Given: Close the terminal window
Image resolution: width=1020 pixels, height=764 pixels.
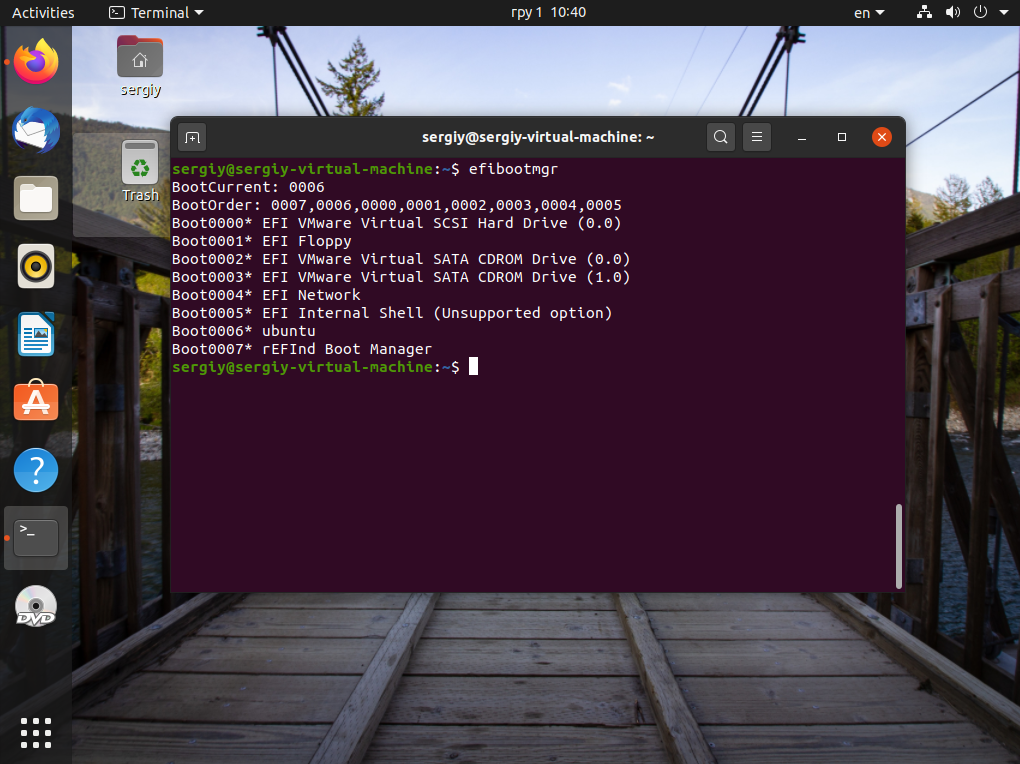Looking at the screenshot, I should click(x=881, y=137).
